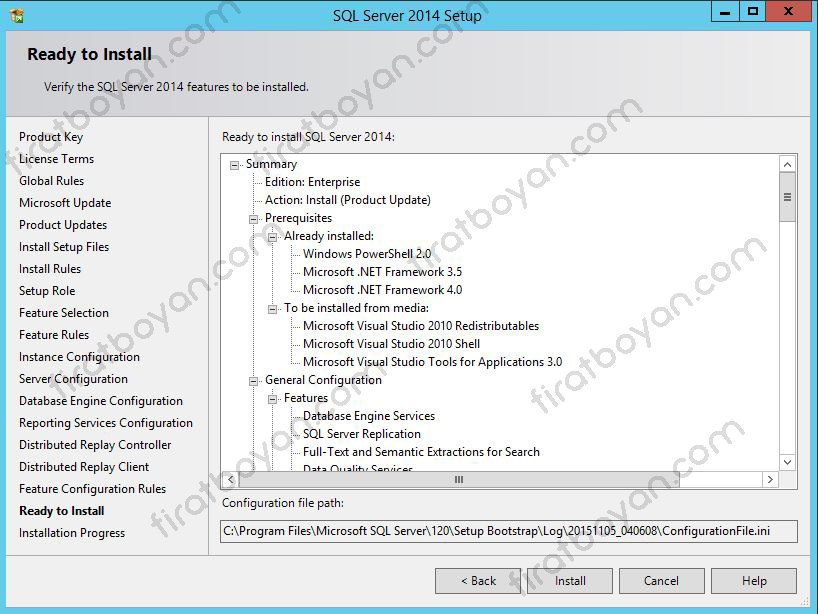Collapse the Prerequisites node
Screen dimensions: 818x614
coord(254,219)
